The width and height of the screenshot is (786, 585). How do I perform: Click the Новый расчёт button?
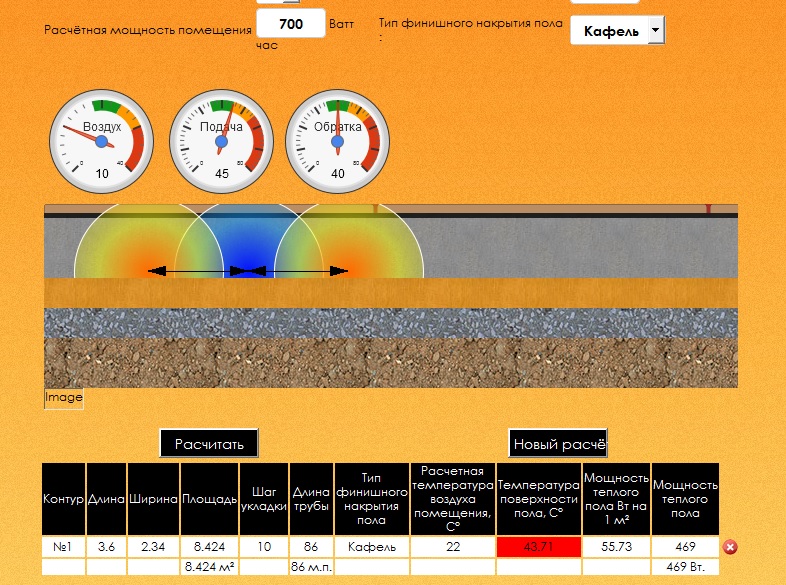[558, 443]
